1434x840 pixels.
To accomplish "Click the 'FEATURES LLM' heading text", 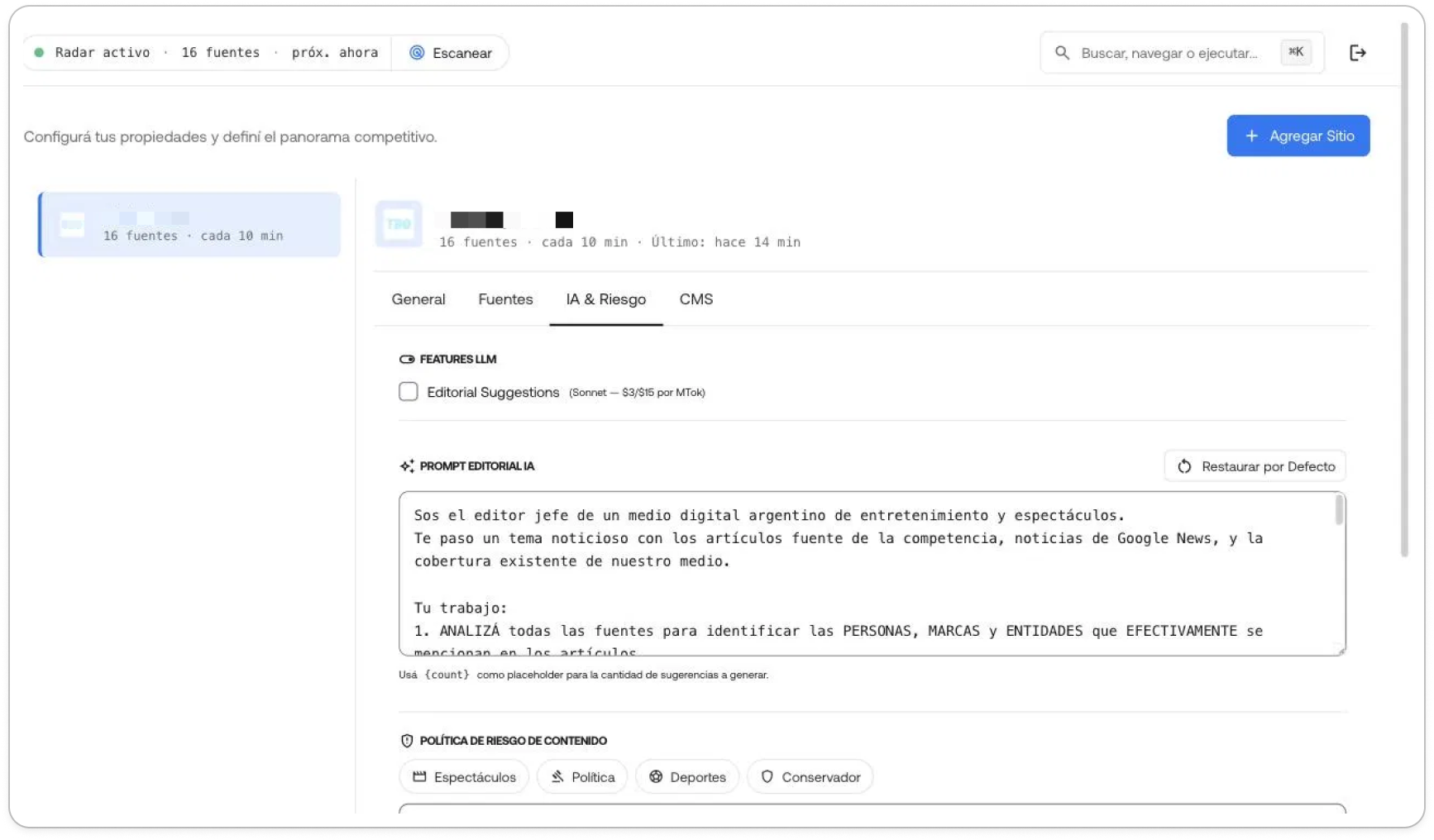I will [458, 359].
